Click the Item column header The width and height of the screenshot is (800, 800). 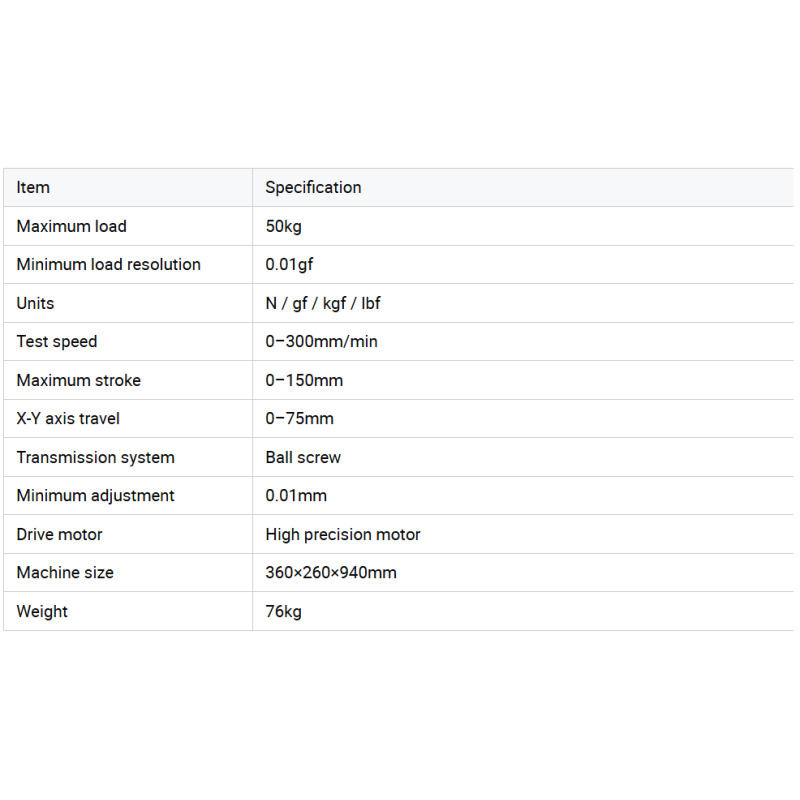coord(33,188)
